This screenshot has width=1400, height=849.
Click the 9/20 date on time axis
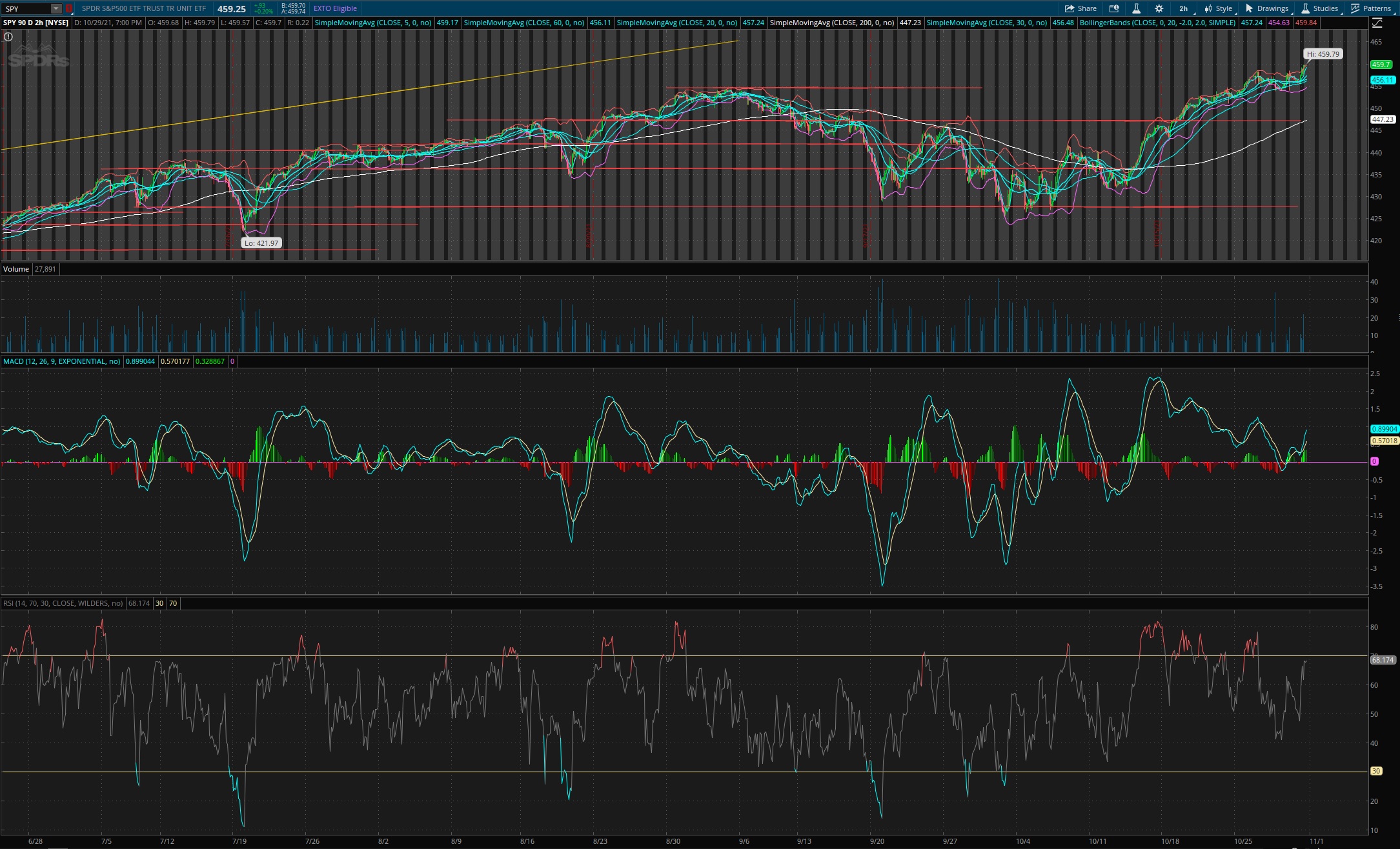coord(877,841)
